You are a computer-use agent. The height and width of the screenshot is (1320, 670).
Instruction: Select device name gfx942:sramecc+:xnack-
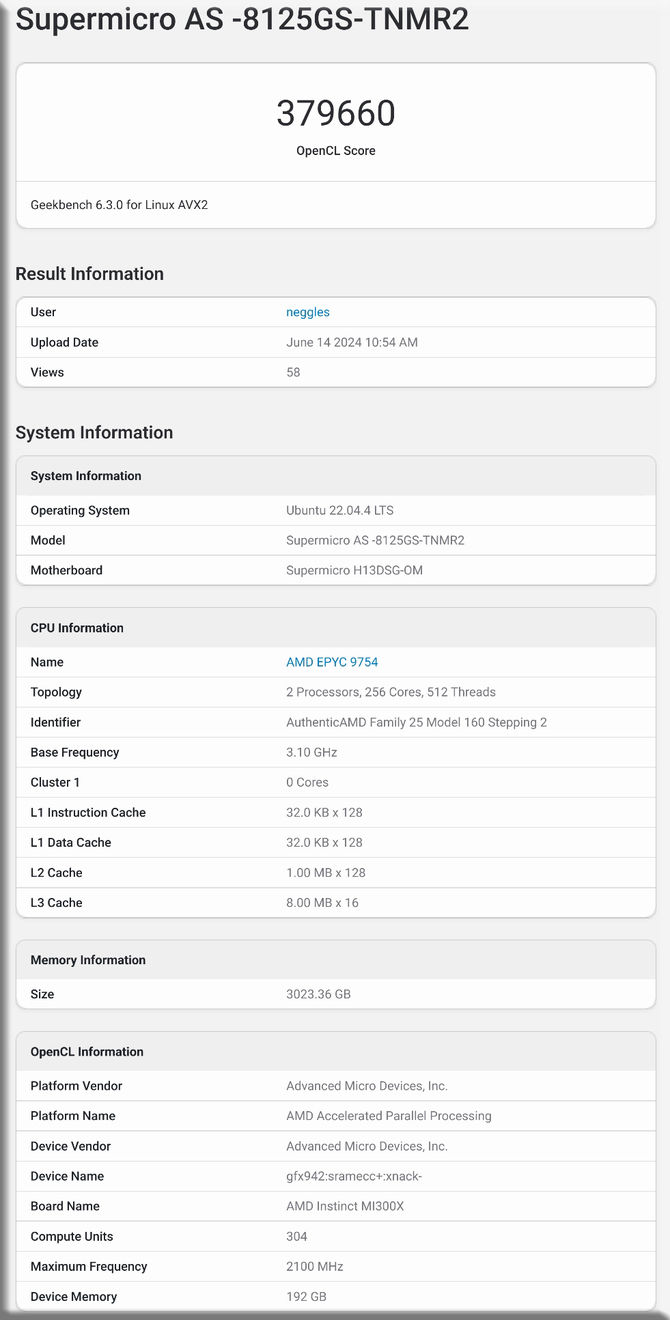354,1176
